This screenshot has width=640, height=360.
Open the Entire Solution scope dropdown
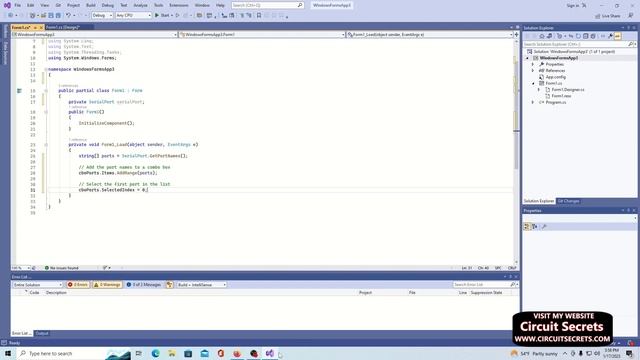pos(37,284)
